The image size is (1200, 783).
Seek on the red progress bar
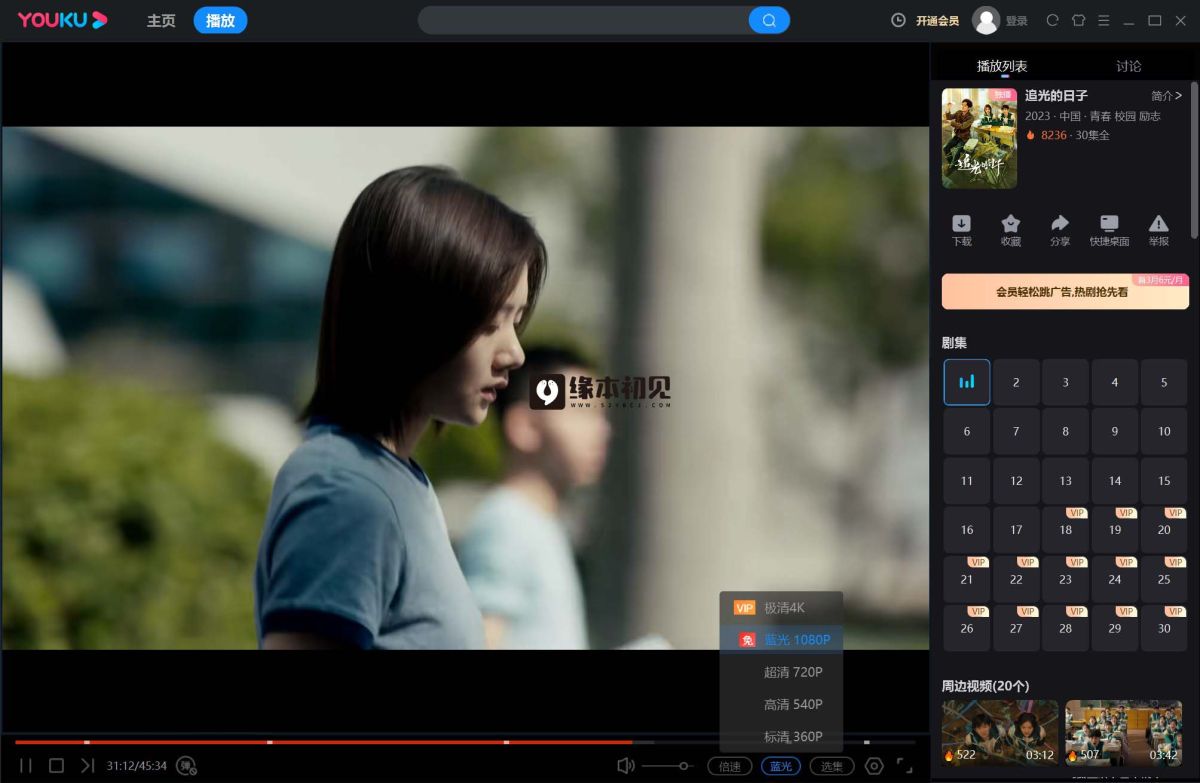(465, 742)
